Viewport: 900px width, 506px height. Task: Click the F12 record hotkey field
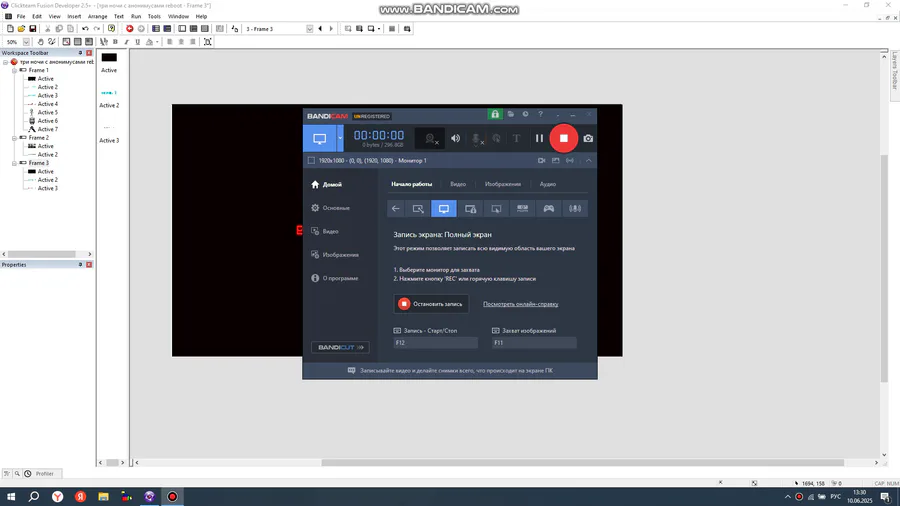436,342
